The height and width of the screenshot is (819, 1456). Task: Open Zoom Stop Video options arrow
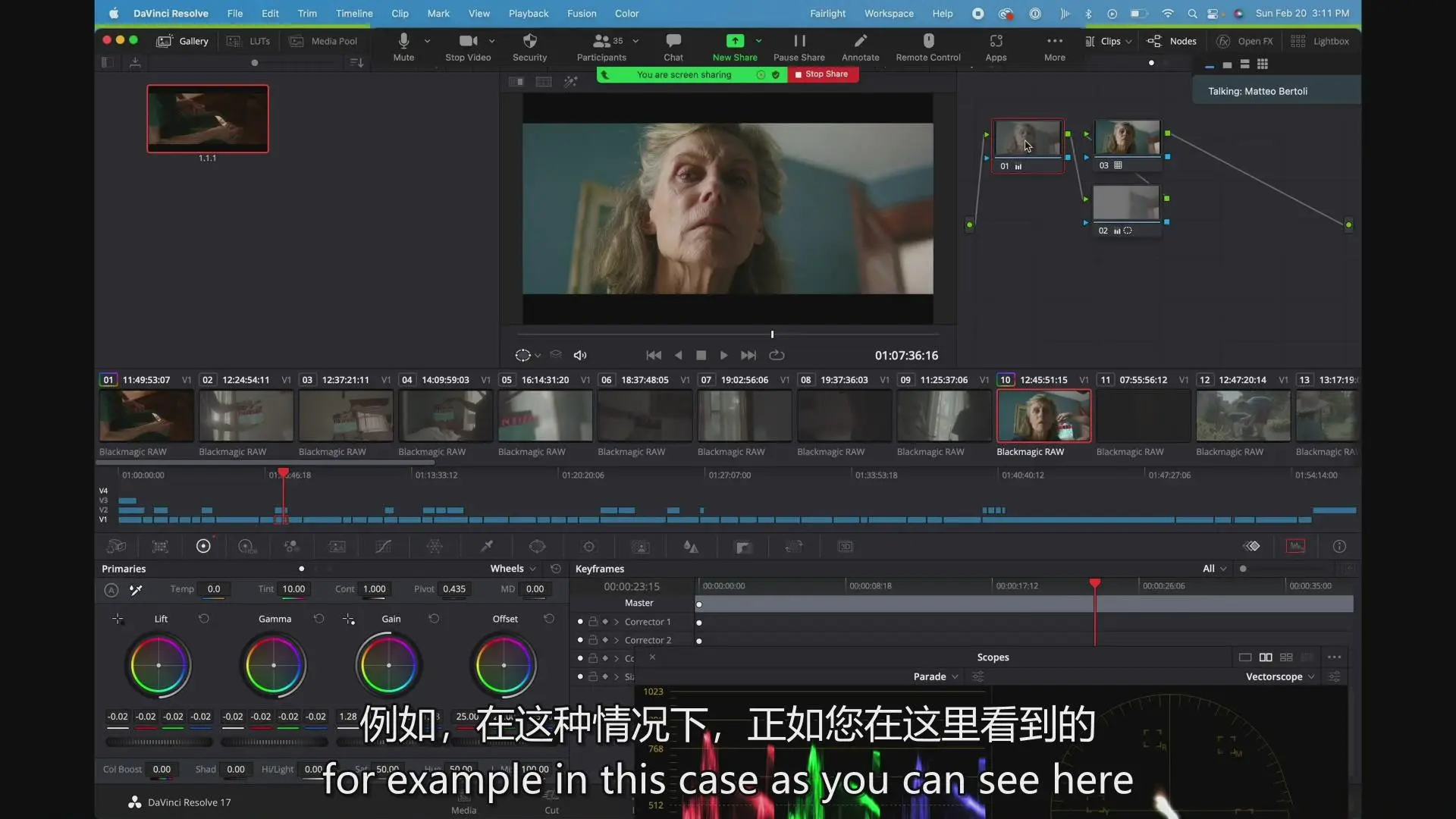pyautogui.click(x=491, y=41)
